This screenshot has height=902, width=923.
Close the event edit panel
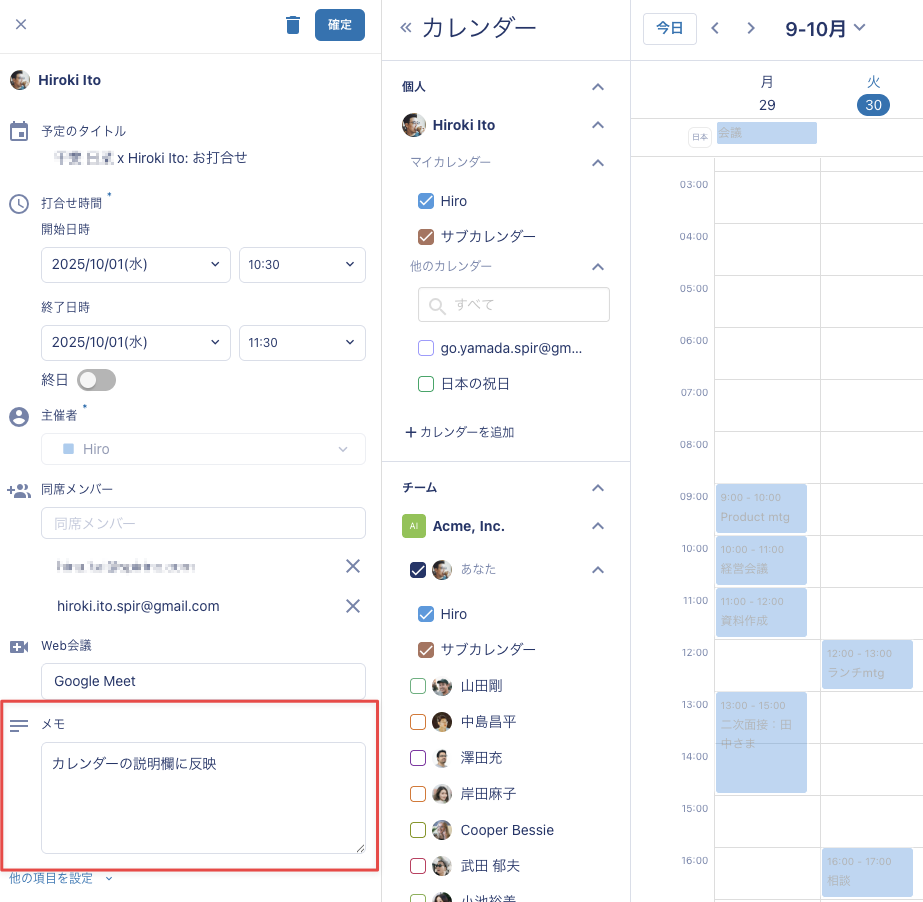21,24
